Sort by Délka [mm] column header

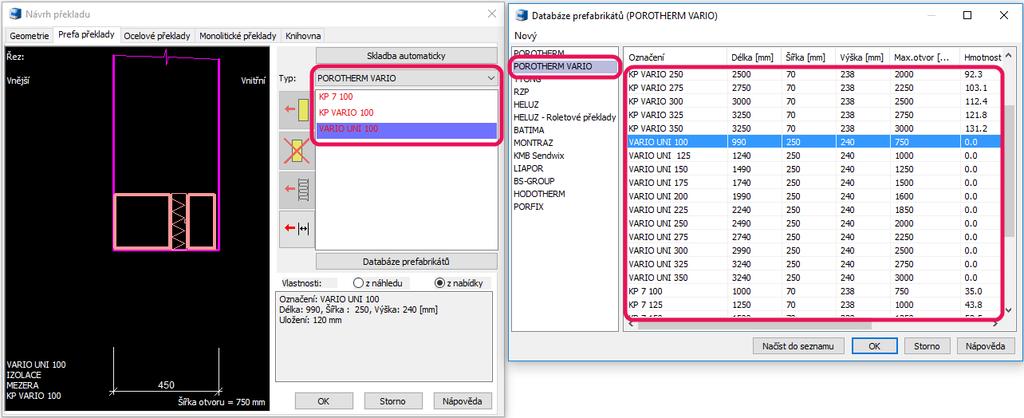click(x=754, y=57)
